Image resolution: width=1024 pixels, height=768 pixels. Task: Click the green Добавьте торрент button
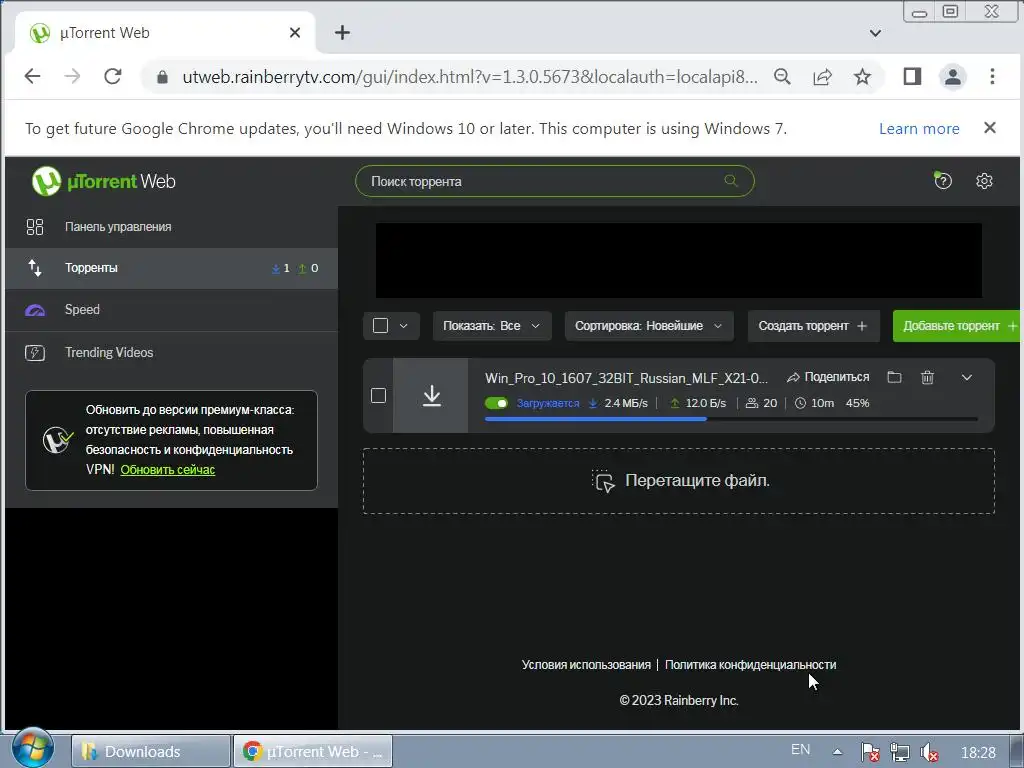pos(957,325)
